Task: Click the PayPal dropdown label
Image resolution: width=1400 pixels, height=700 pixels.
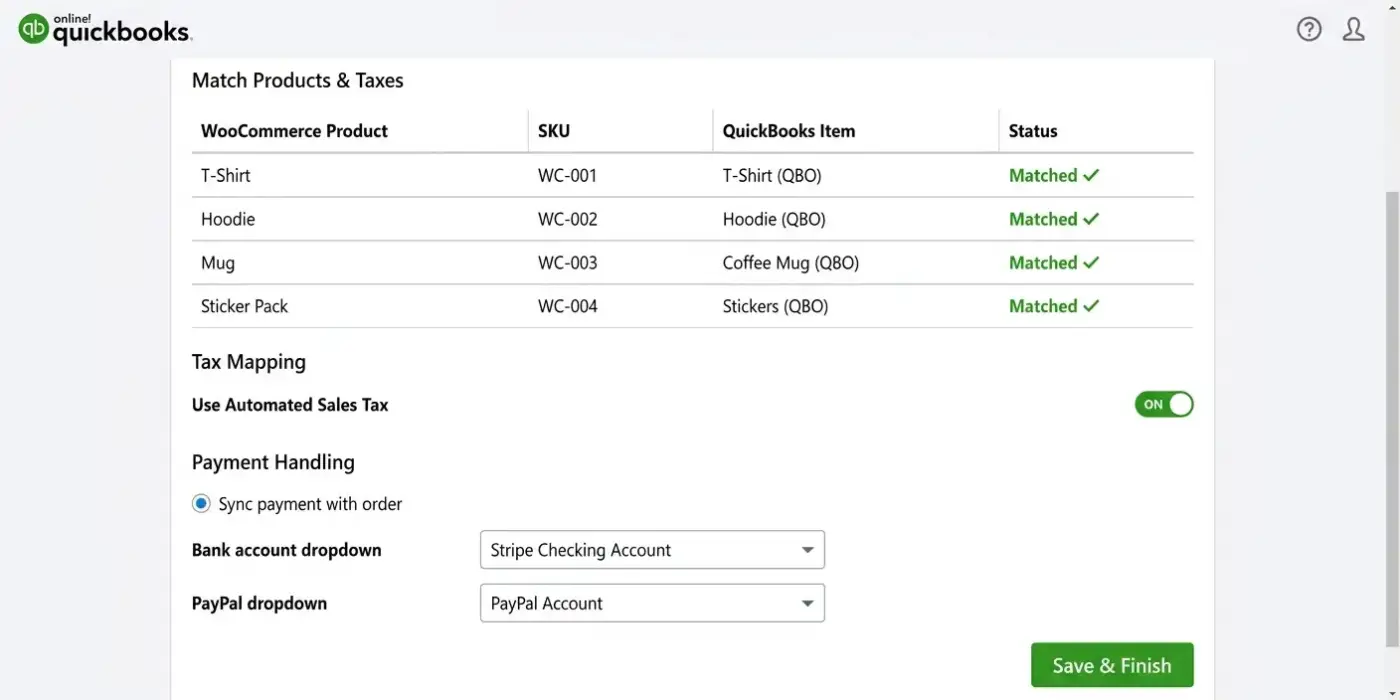Action: click(259, 603)
